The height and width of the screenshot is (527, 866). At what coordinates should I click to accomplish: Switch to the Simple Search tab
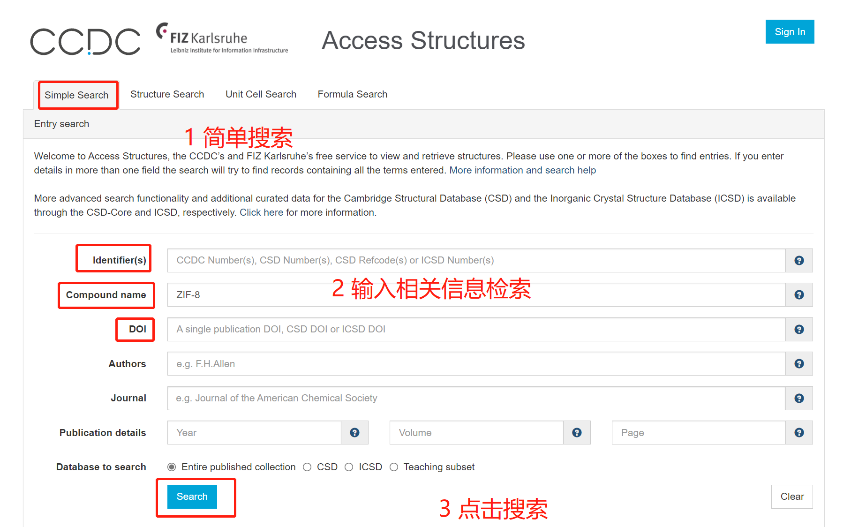[x=77, y=95]
